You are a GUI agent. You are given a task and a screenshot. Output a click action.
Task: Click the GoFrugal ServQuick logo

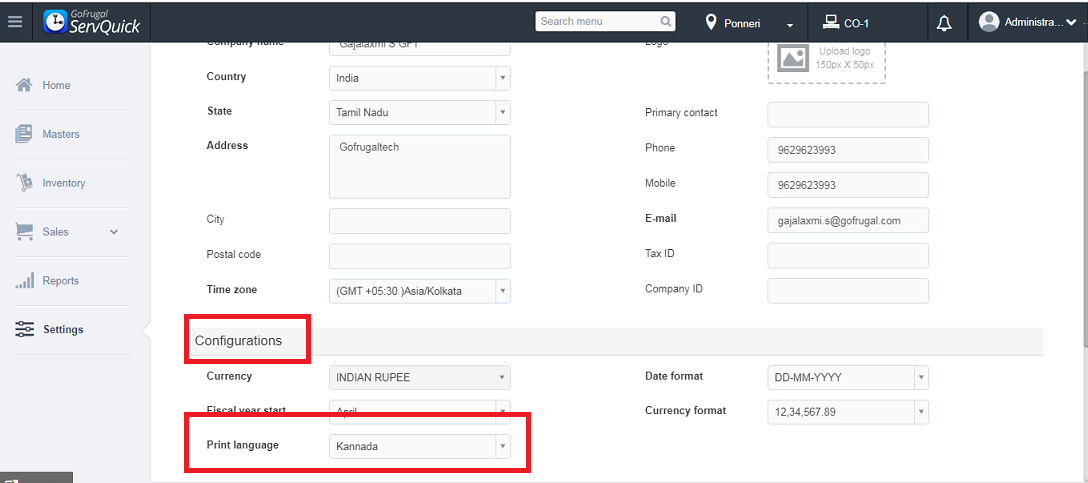click(x=92, y=22)
